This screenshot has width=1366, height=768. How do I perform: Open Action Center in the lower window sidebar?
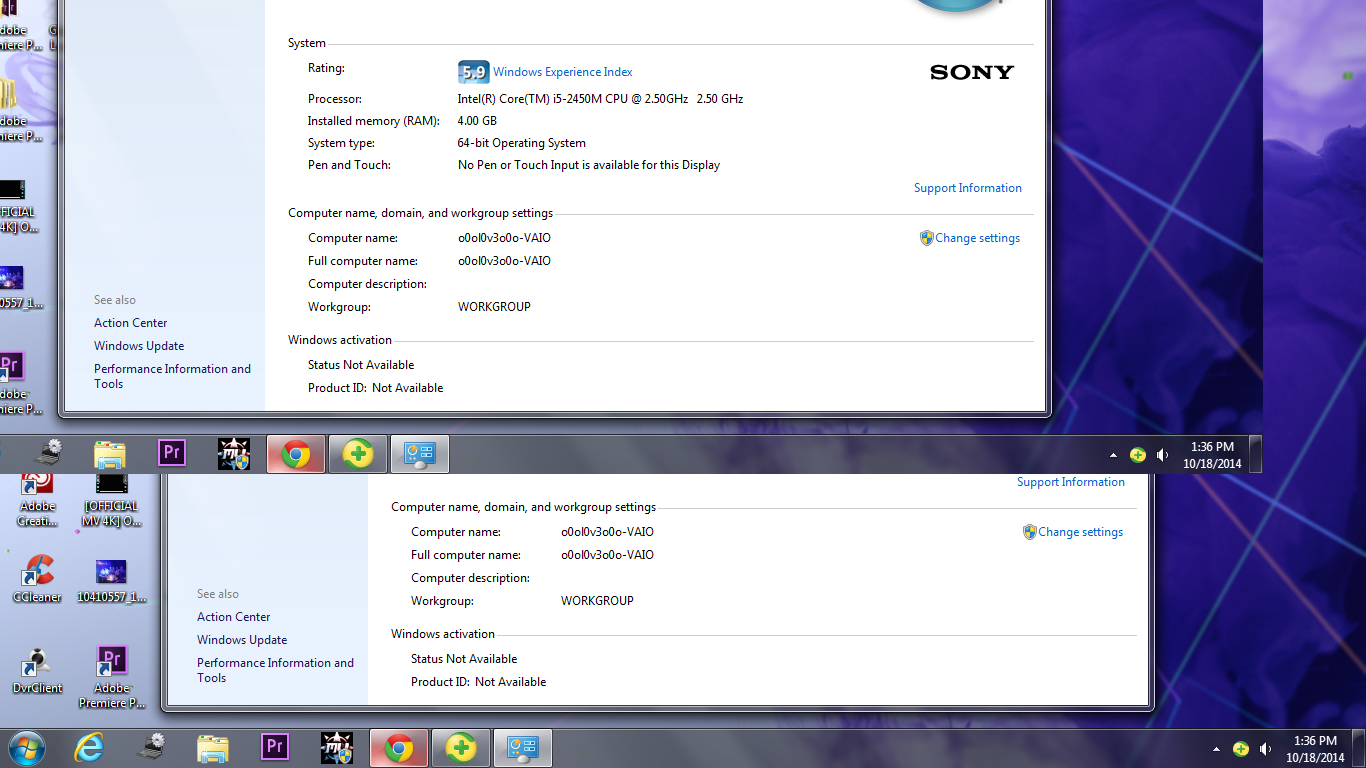tap(234, 617)
